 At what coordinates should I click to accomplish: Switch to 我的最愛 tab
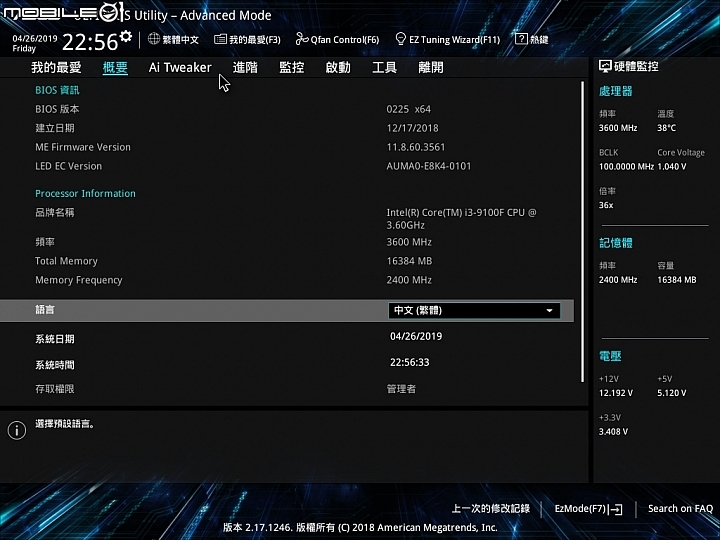click(56, 68)
